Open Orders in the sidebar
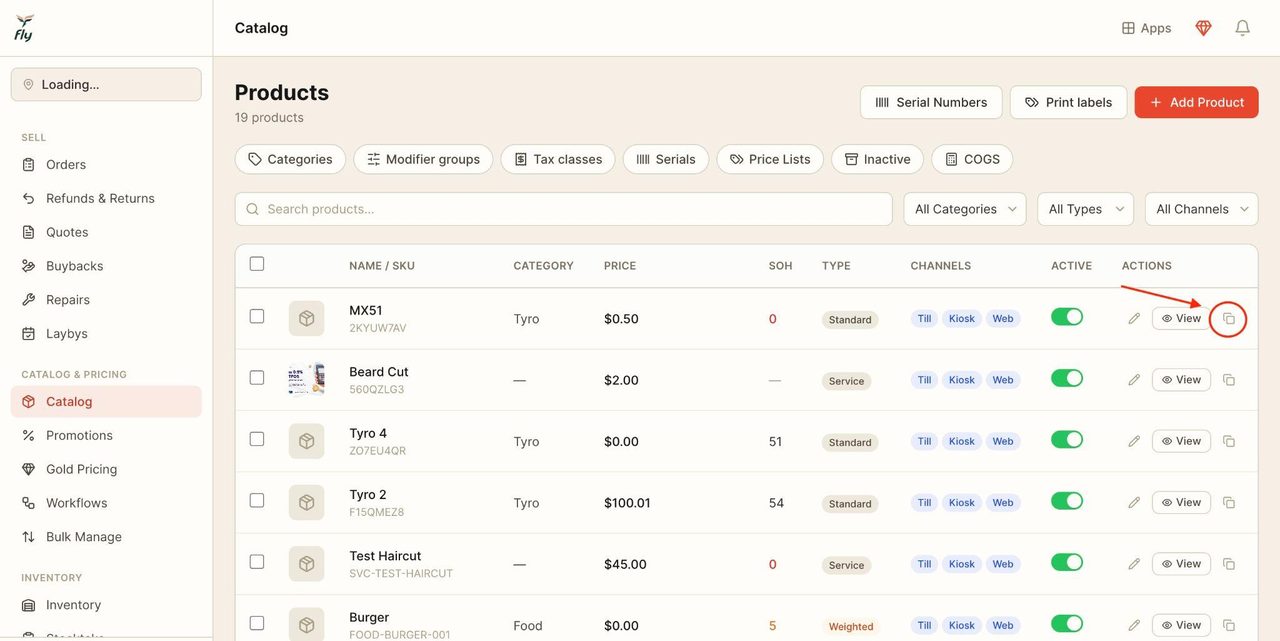The height and width of the screenshot is (641, 1280). point(106,165)
